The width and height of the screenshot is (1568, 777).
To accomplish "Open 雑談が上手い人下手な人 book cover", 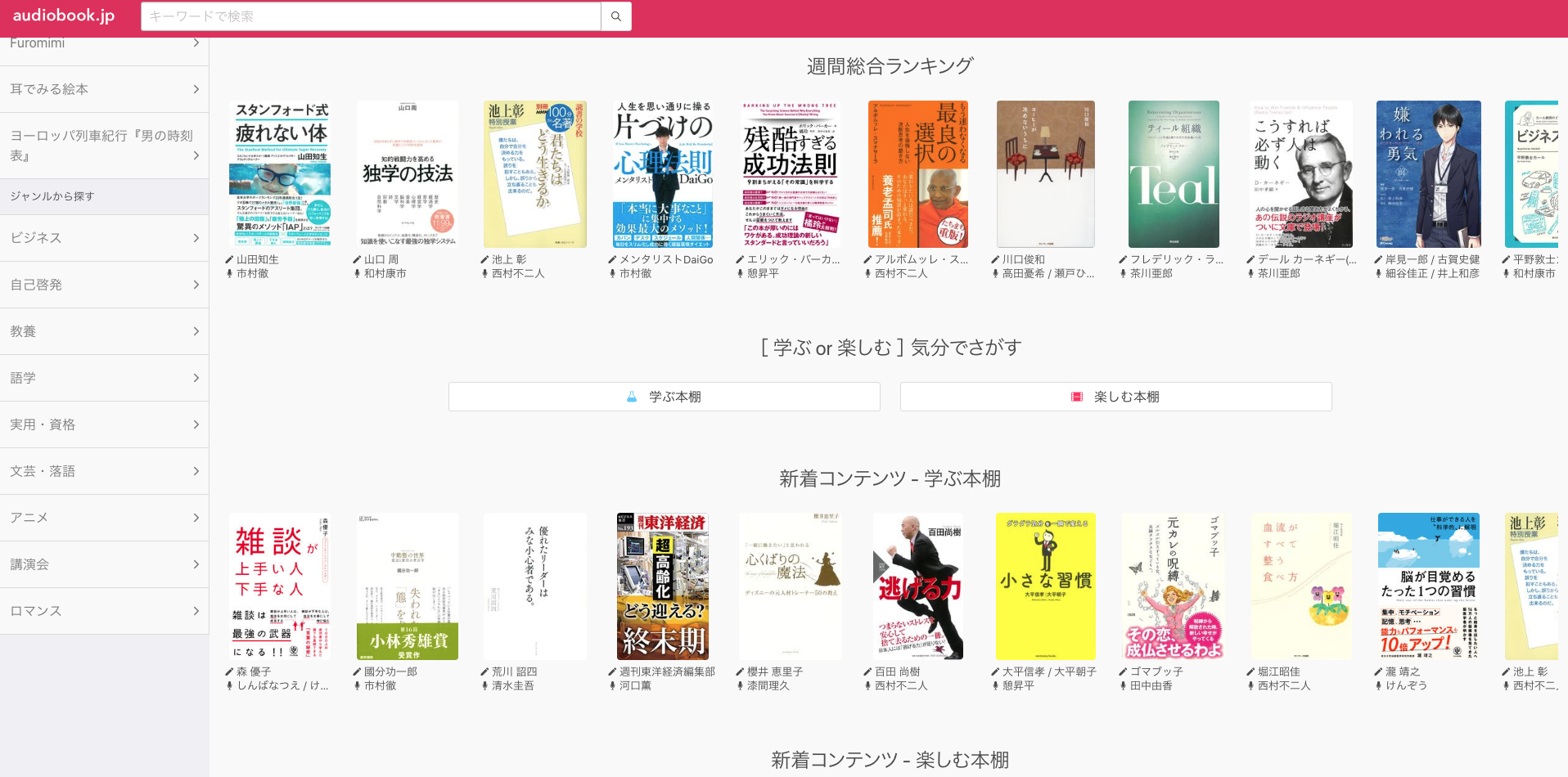I will click(280, 586).
